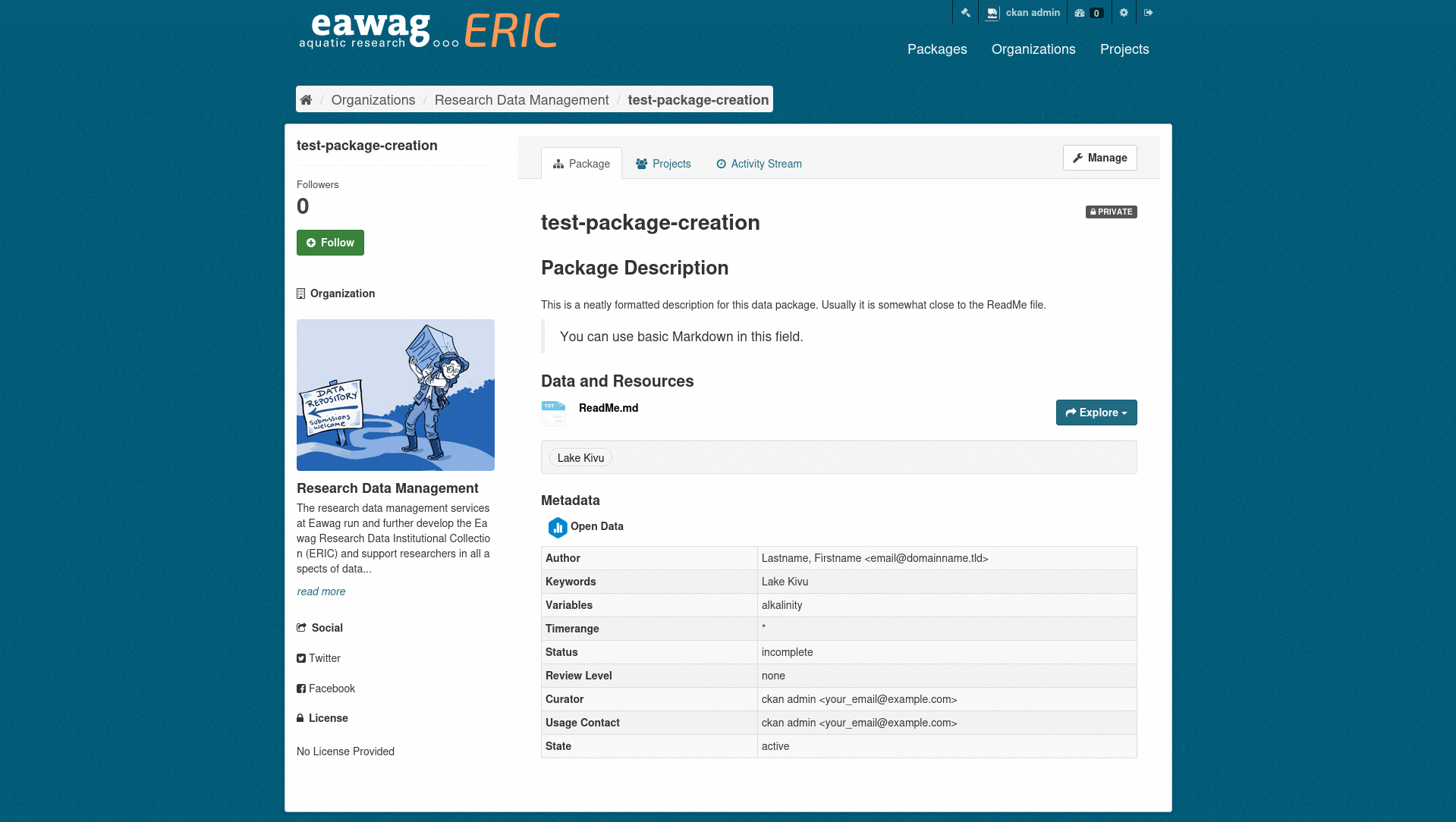Expand the Explore dropdown for ReadMe.md

click(1096, 413)
